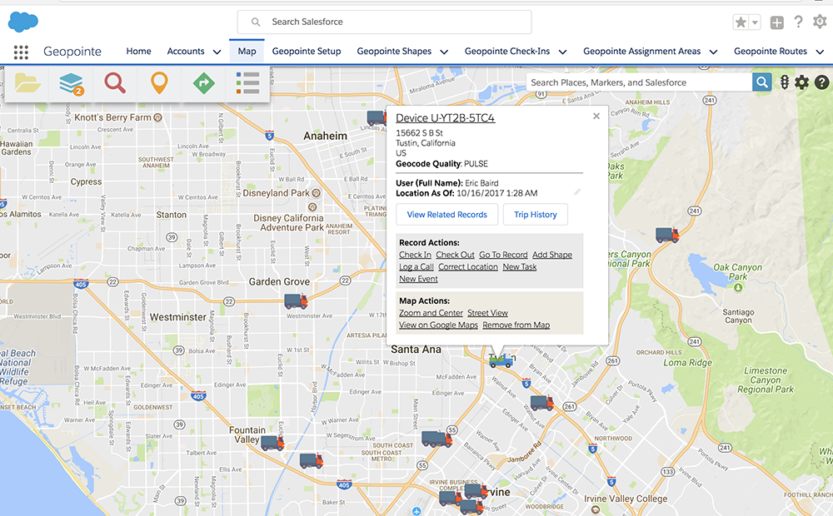Click the New Event link
833x516 pixels.
point(419,278)
